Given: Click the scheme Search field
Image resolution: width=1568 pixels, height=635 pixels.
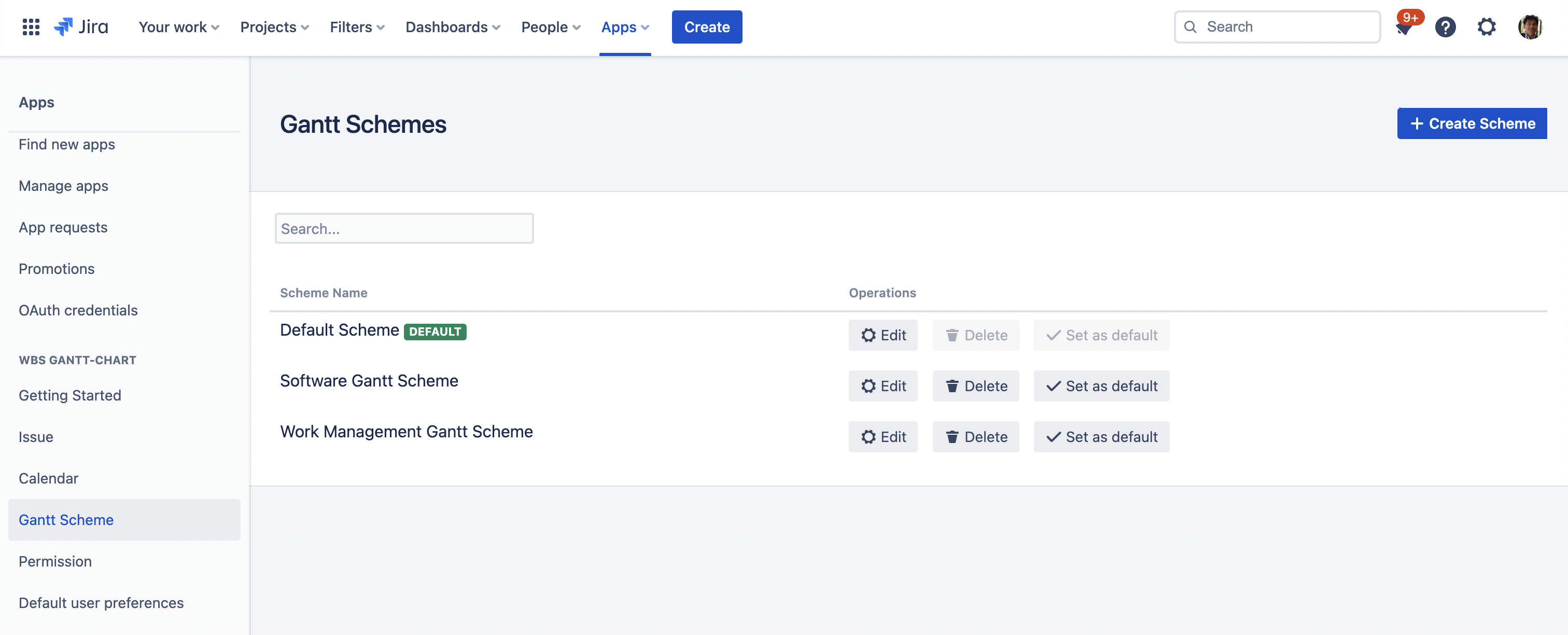Looking at the screenshot, I should point(404,228).
